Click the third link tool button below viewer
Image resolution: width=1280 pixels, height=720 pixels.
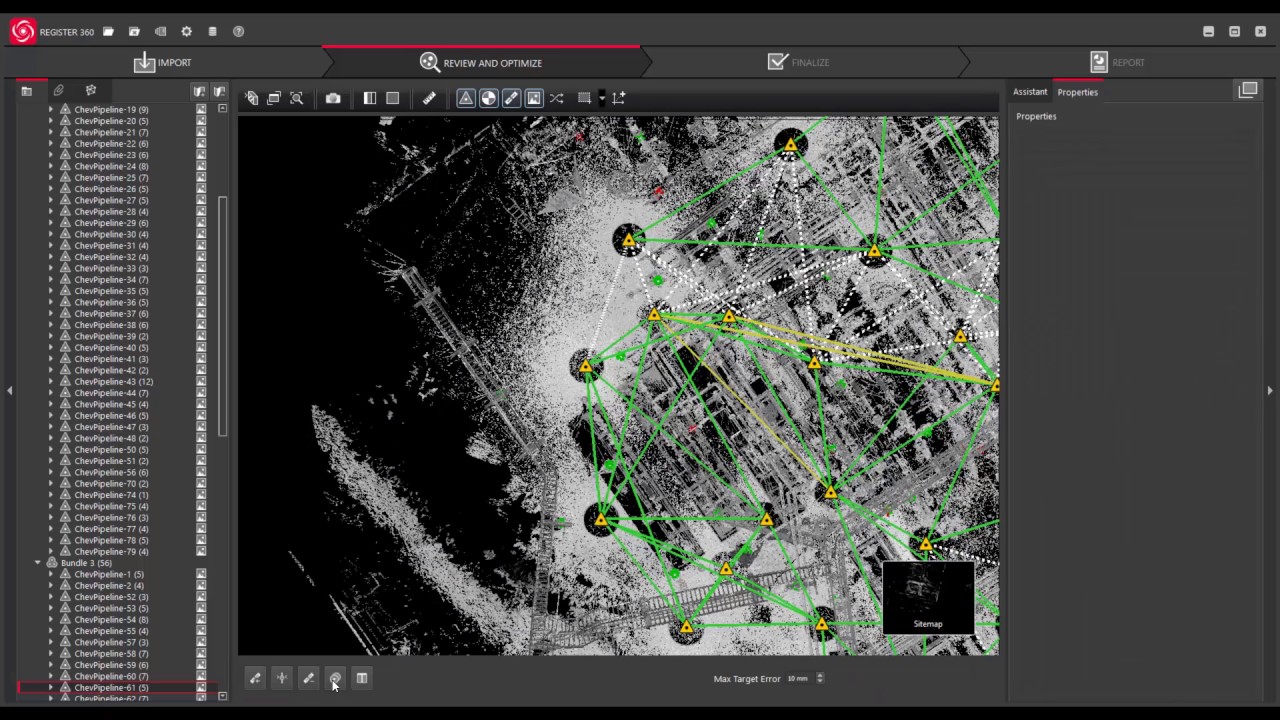(x=309, y=678)
